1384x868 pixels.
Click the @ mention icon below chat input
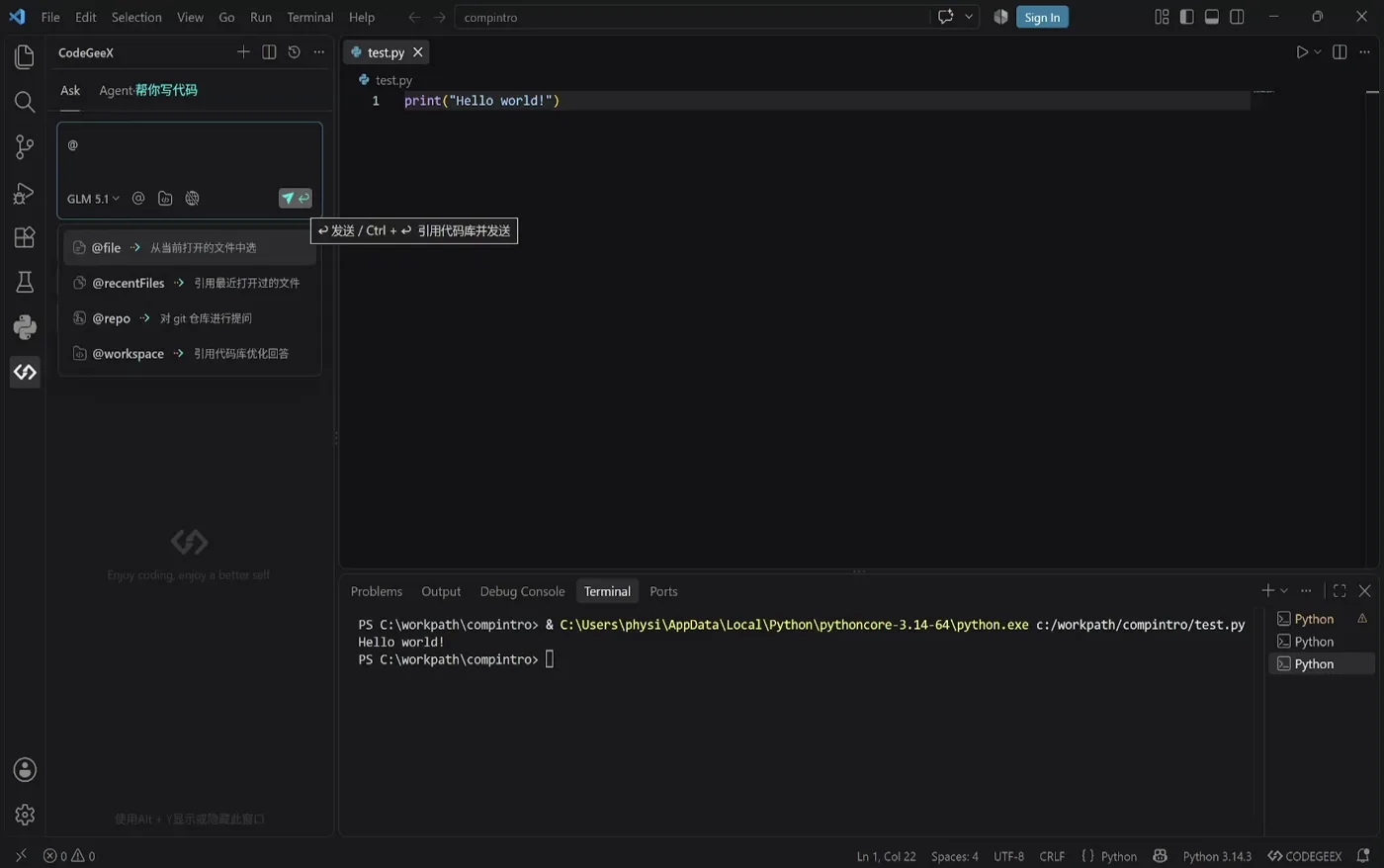tap(138, 199)
